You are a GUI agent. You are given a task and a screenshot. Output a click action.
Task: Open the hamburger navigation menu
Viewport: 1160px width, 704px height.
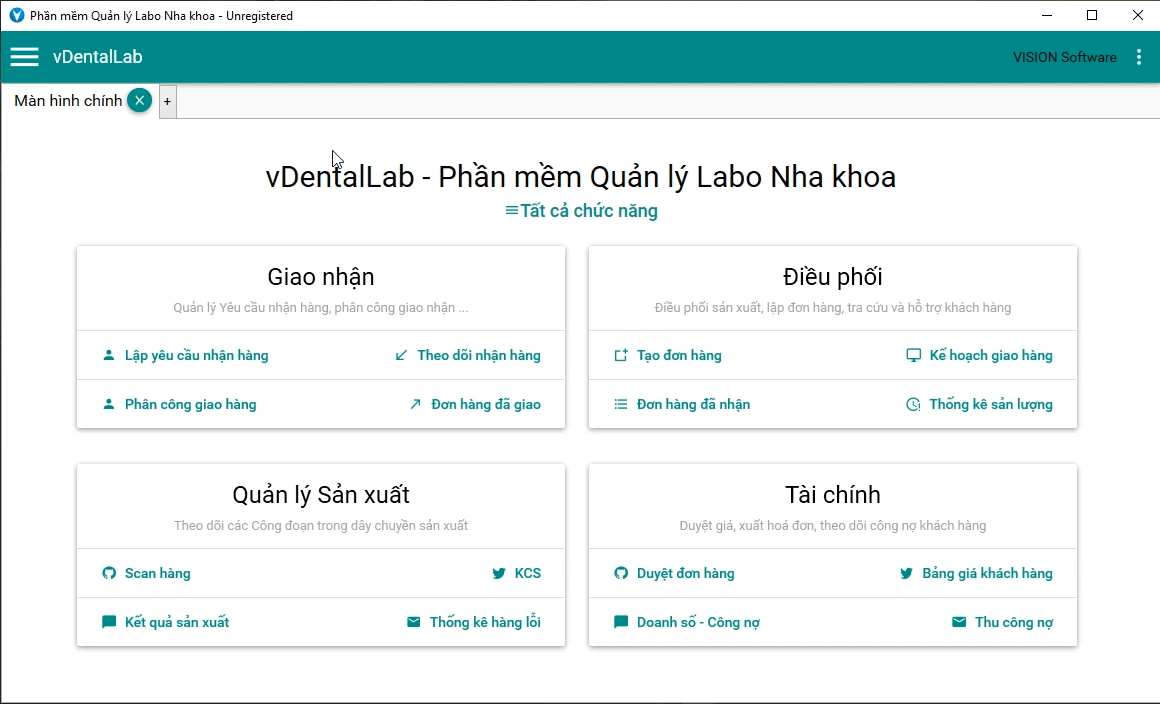24,57
